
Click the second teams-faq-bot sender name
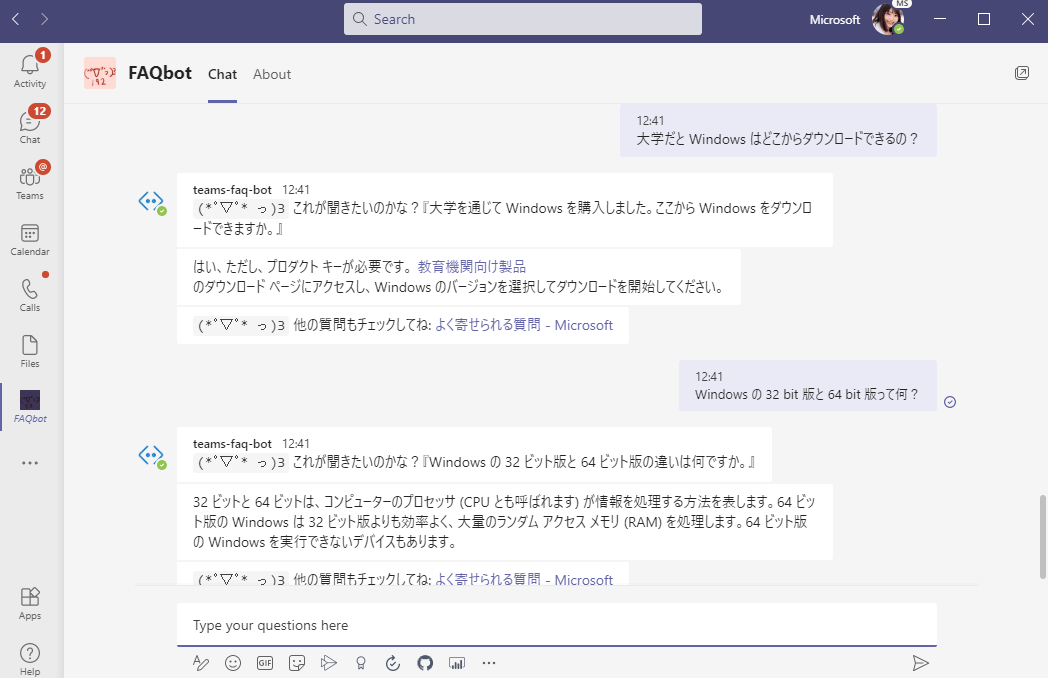[232, 444]
